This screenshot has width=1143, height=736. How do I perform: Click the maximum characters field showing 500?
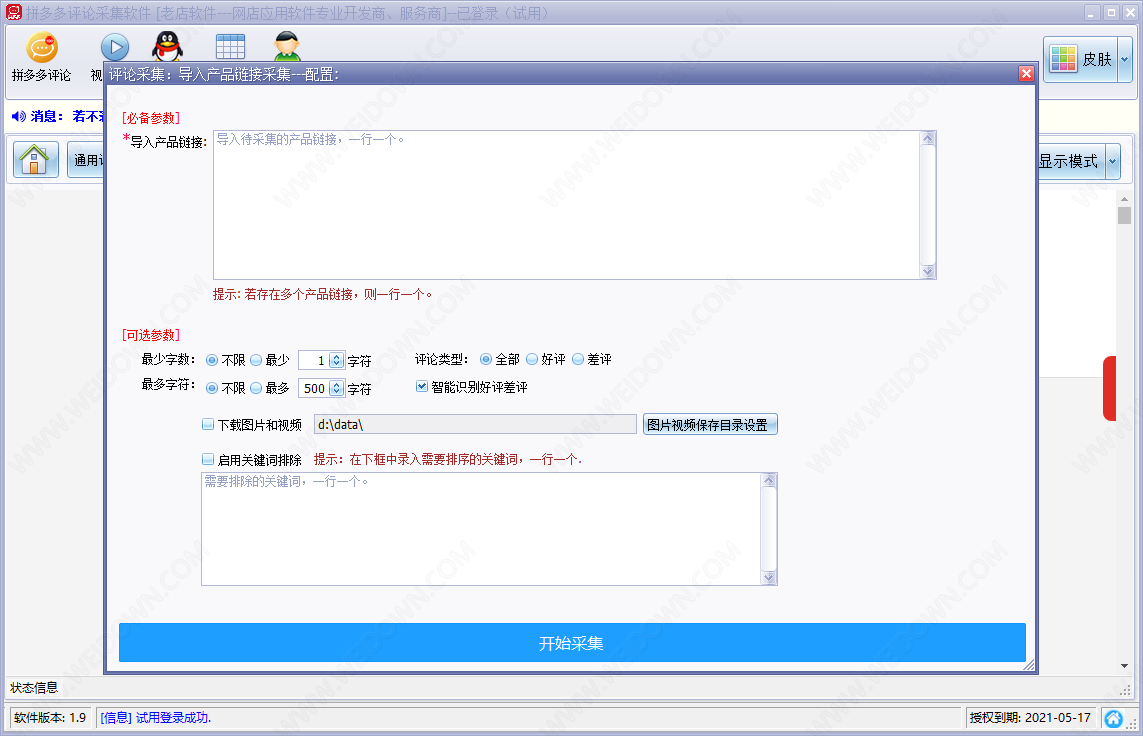[x=314, y=388]
